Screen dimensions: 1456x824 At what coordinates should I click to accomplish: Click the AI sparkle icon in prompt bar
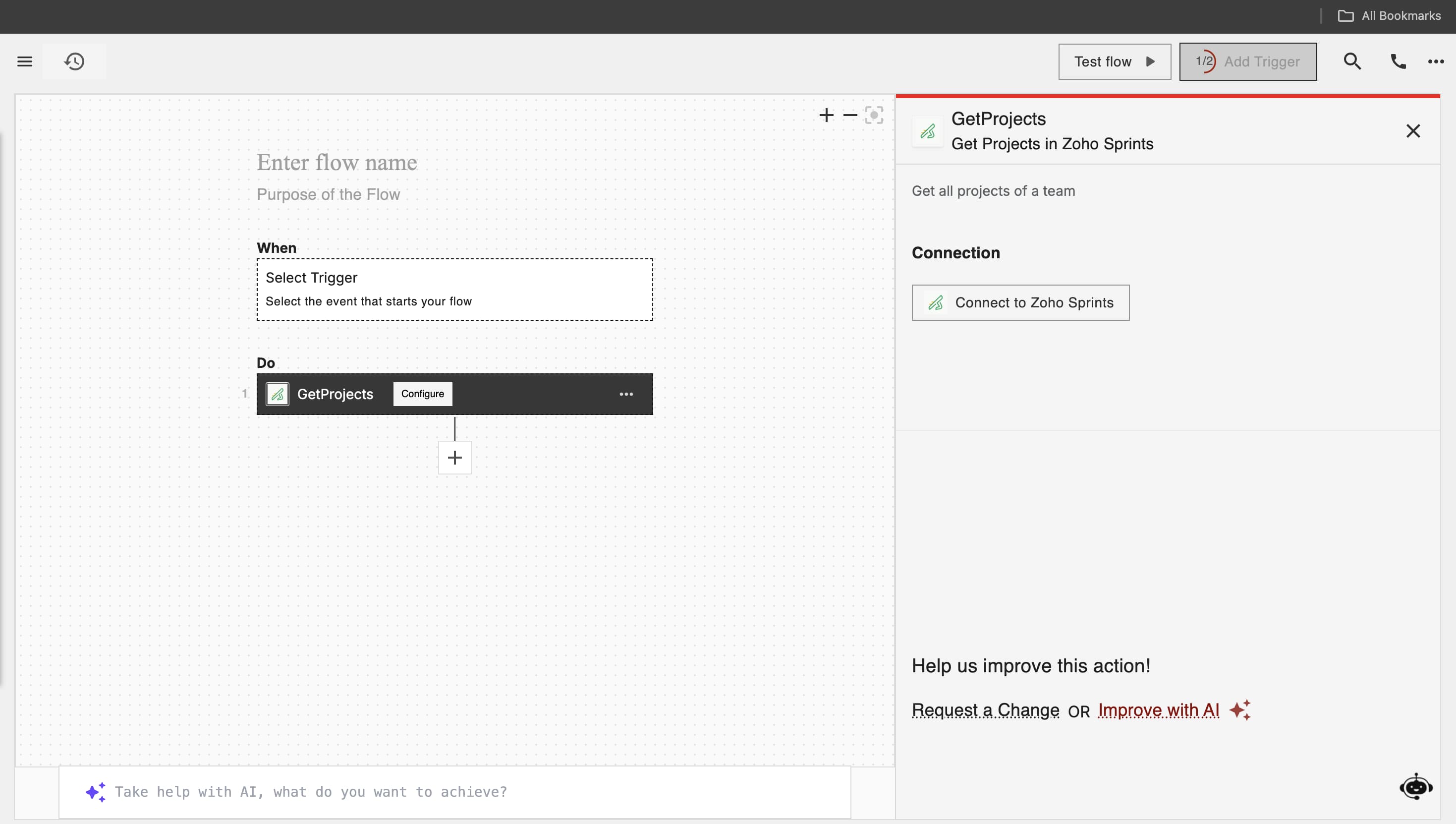click(95, 792)
